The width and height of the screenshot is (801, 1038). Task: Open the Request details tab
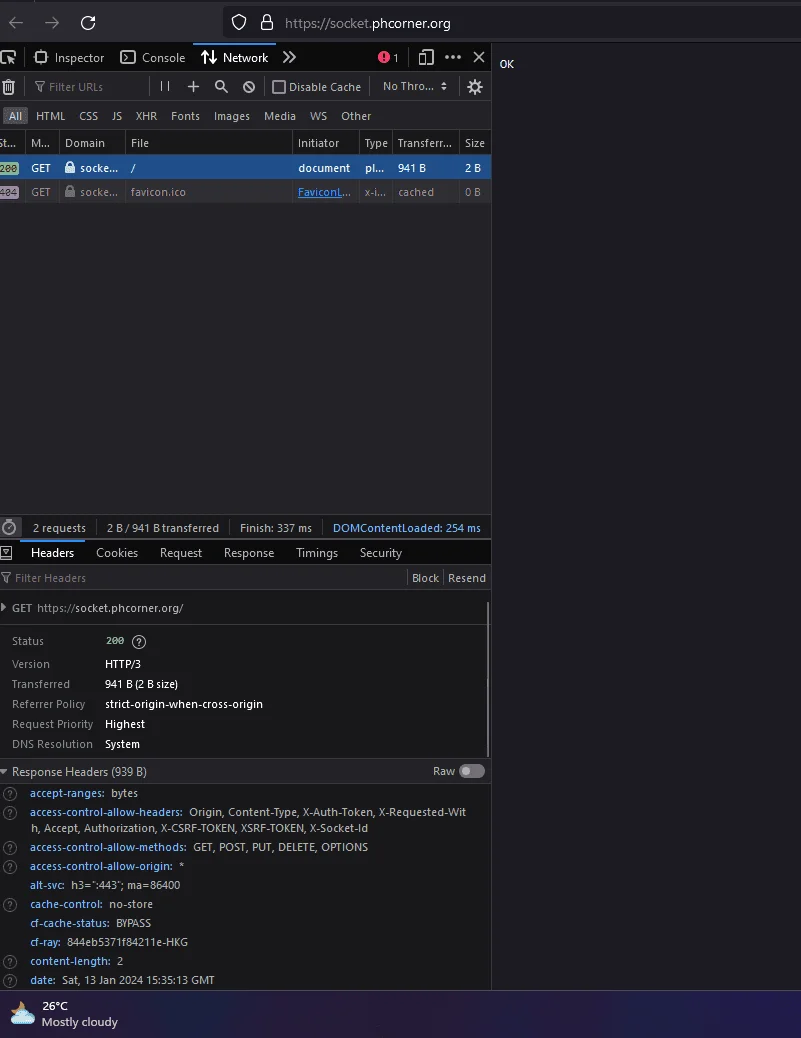(181, 553)
